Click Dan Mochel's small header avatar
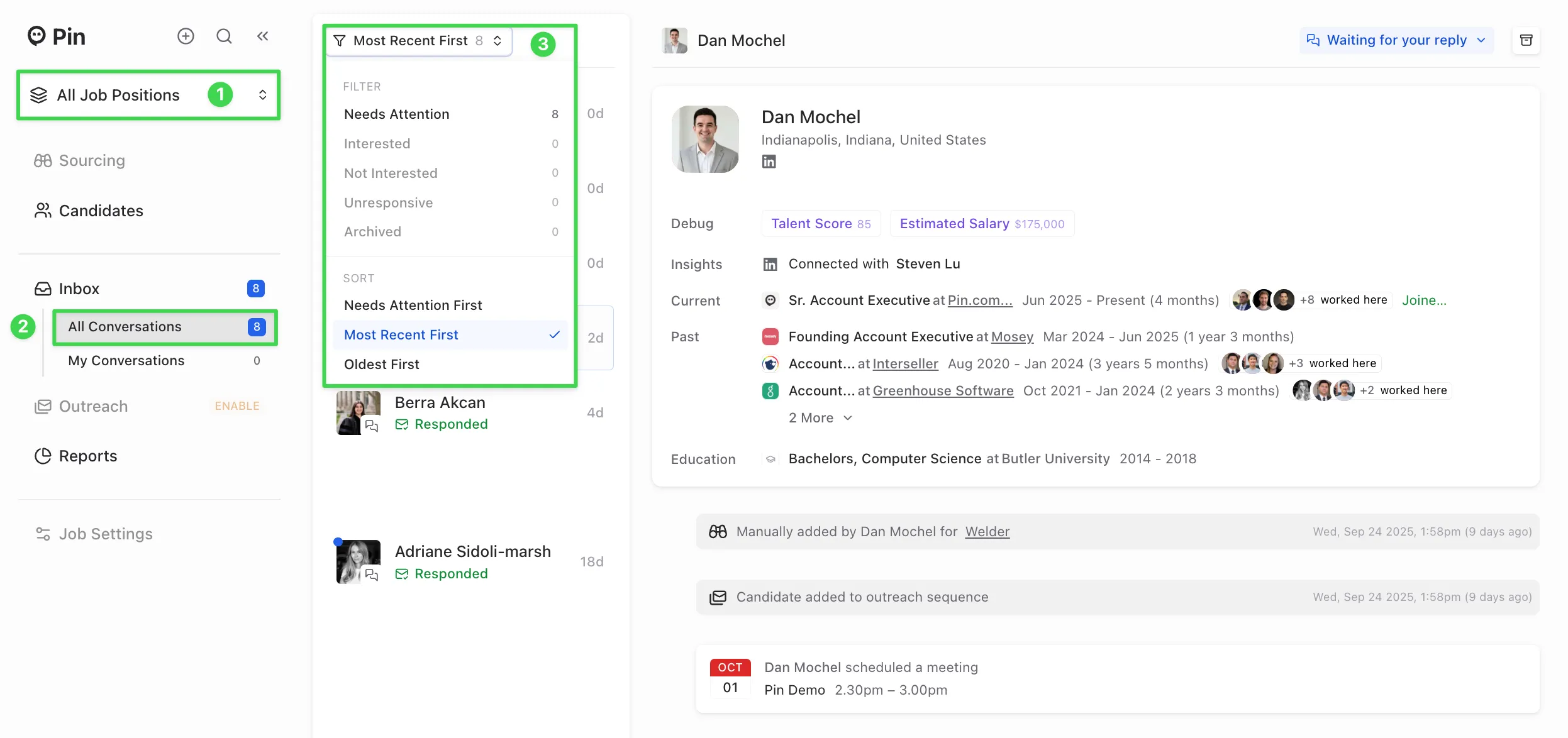The height and width of the screenshot is (738, 1568). tap(674, 40)
